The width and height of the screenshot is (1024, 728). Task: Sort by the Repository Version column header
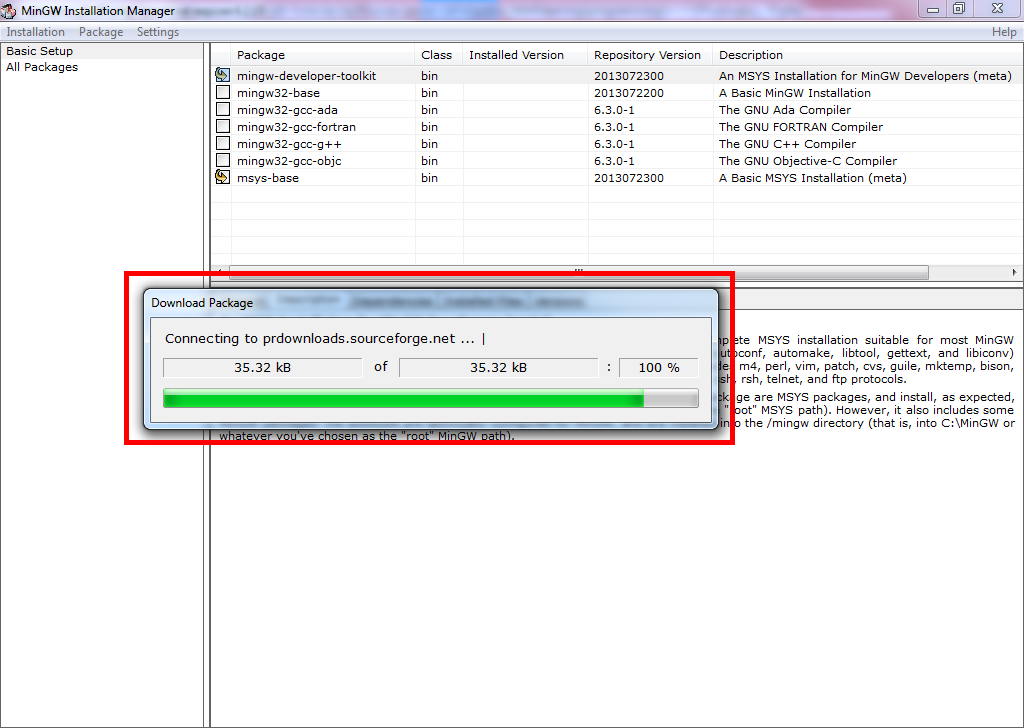647,55
